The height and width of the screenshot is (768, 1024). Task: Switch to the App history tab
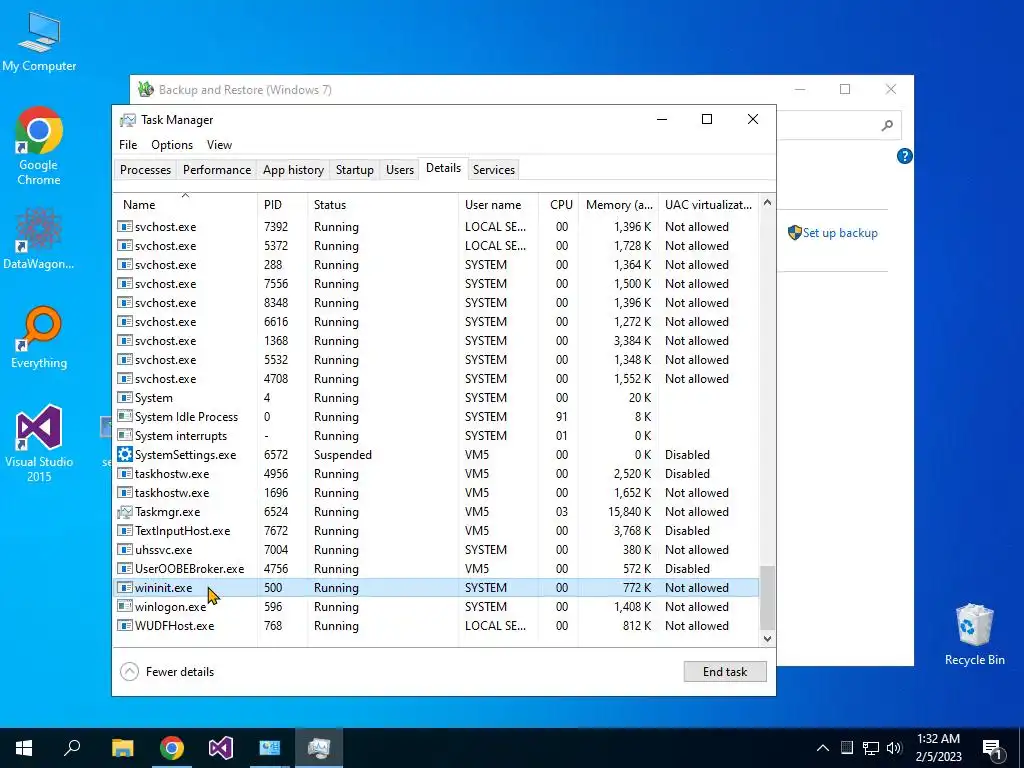coord(293,170)
